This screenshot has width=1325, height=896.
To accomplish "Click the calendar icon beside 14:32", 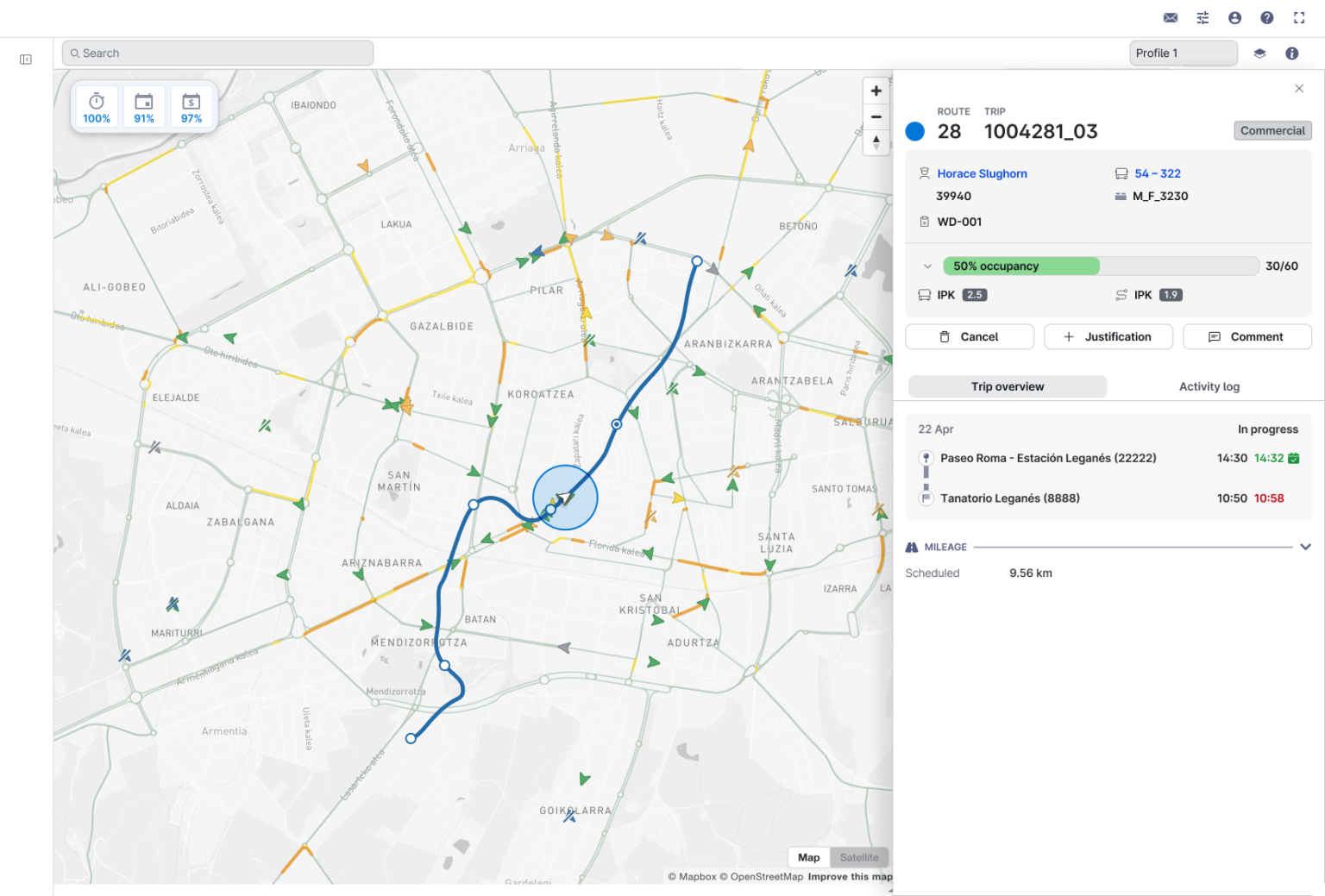I will point(1294,458).
